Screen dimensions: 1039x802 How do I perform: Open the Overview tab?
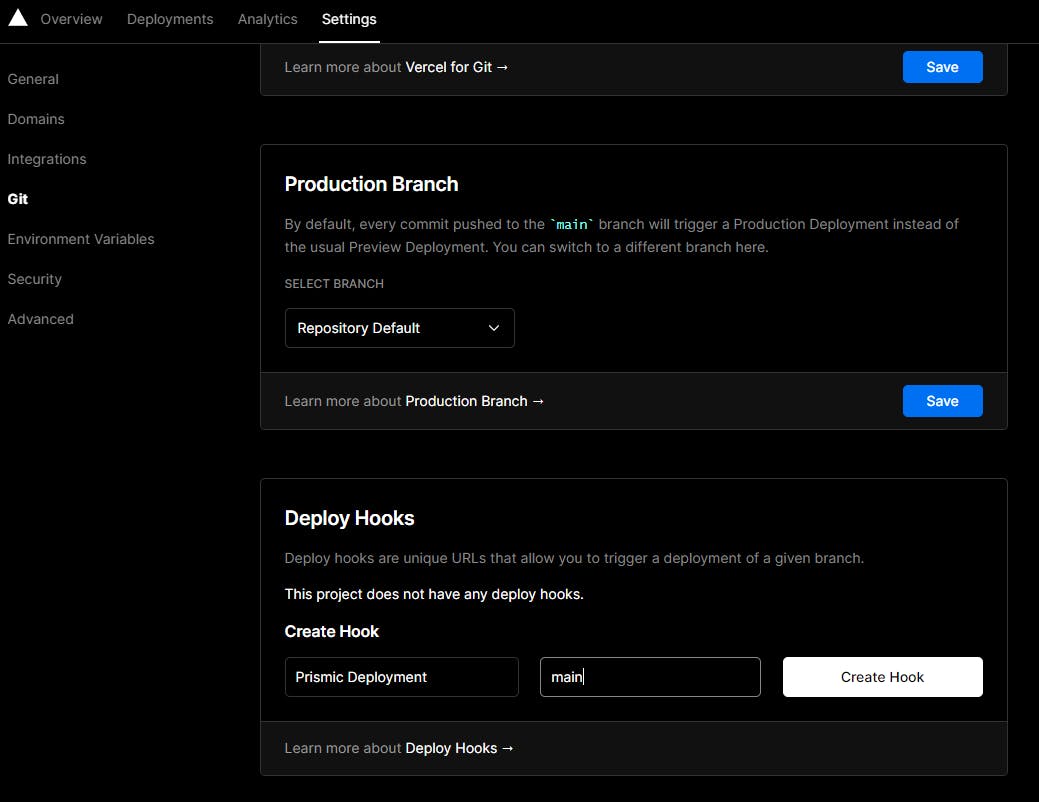click(72, 19)
